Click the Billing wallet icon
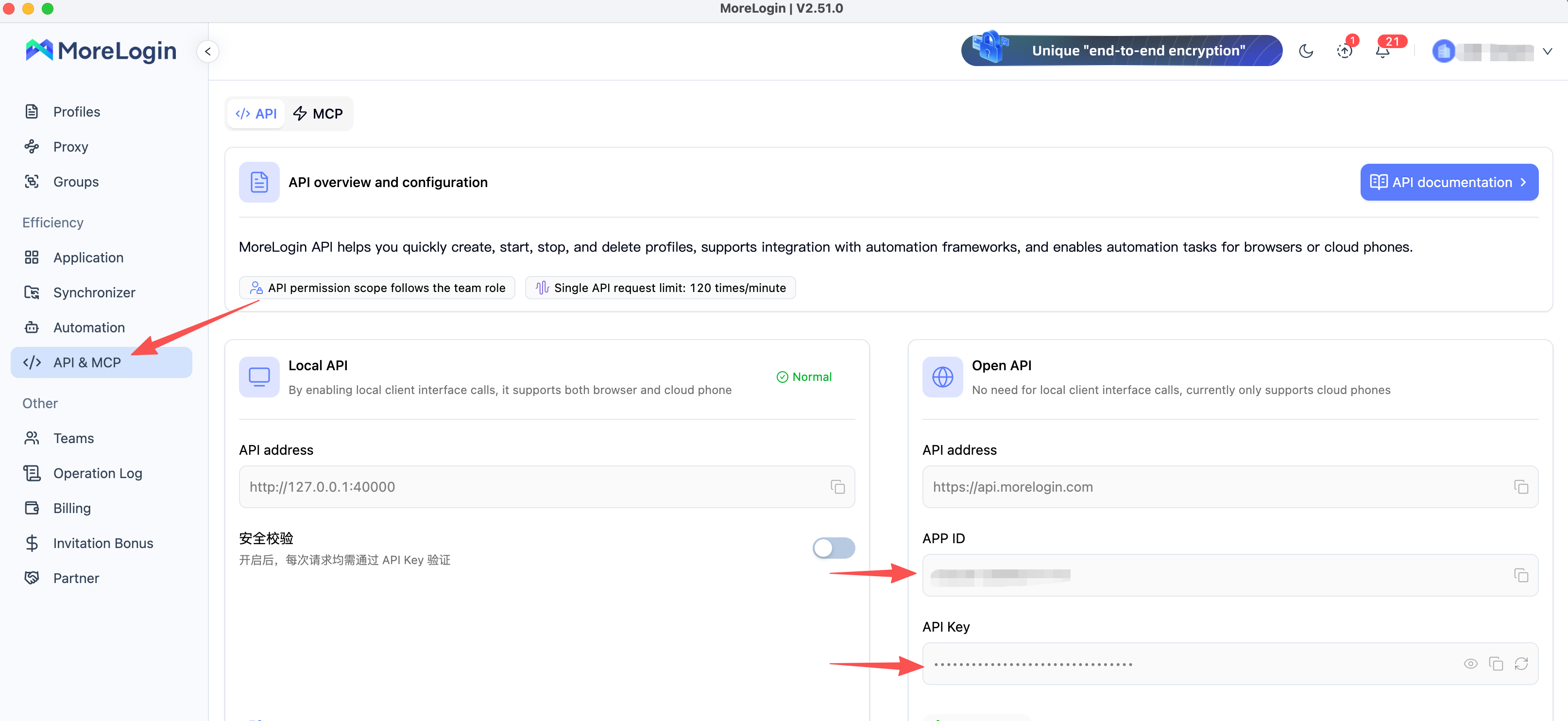Screen dimensions: 1568x721 coord(32,508)
